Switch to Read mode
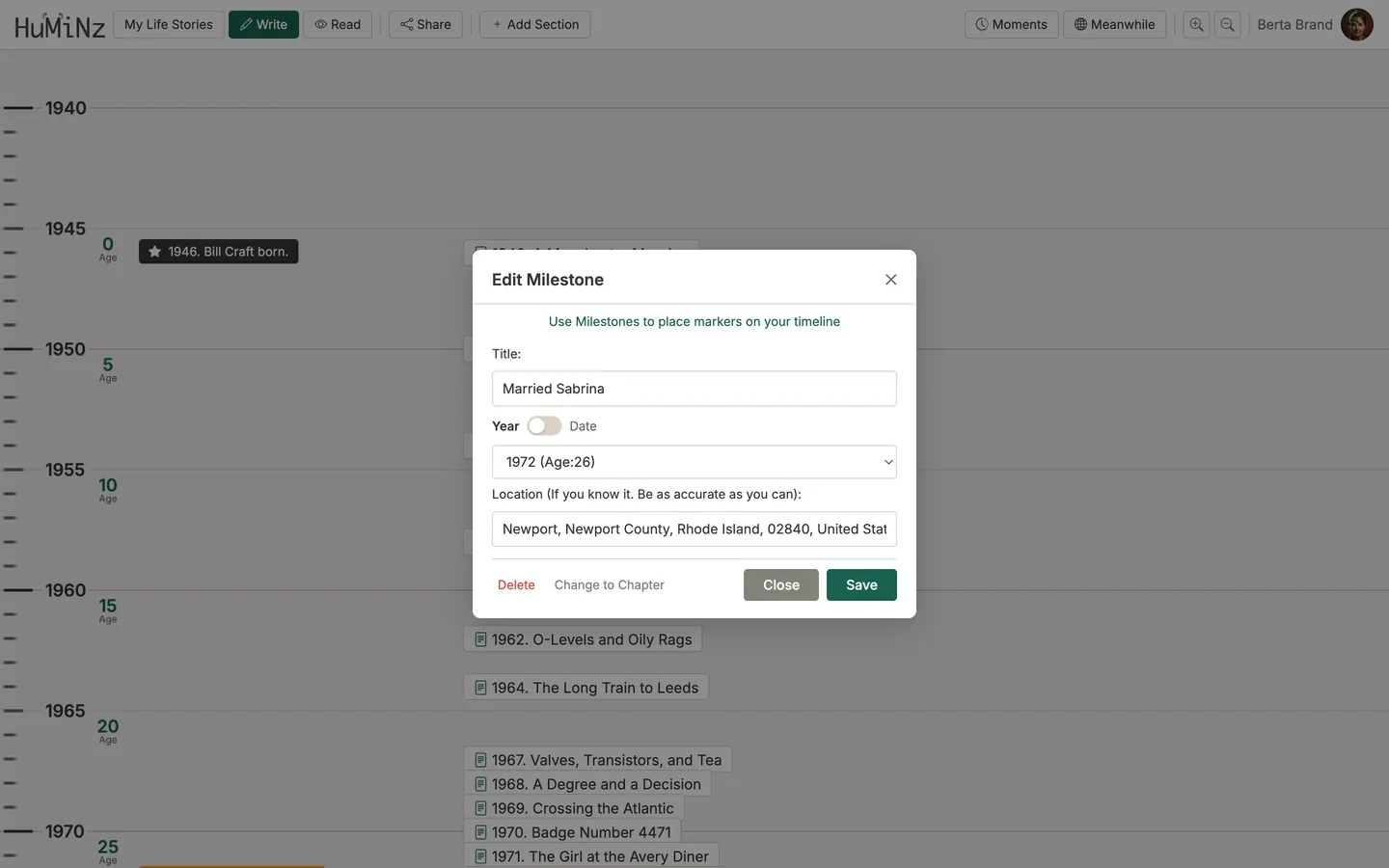 tap(338, 24)
